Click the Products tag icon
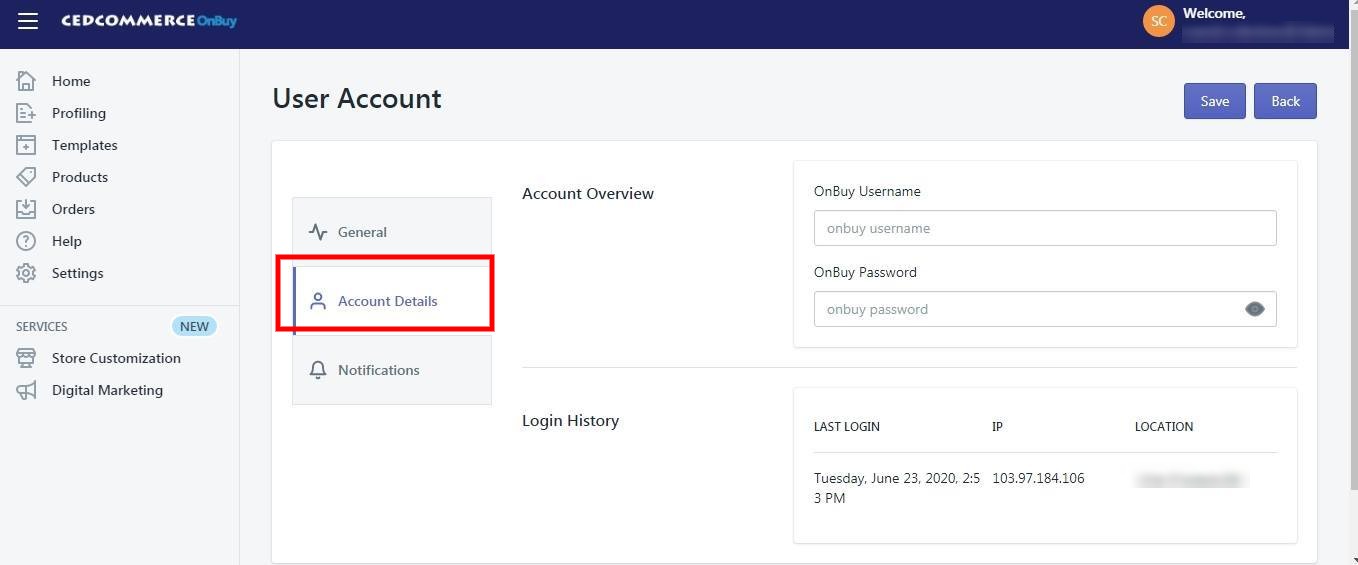 26,177
